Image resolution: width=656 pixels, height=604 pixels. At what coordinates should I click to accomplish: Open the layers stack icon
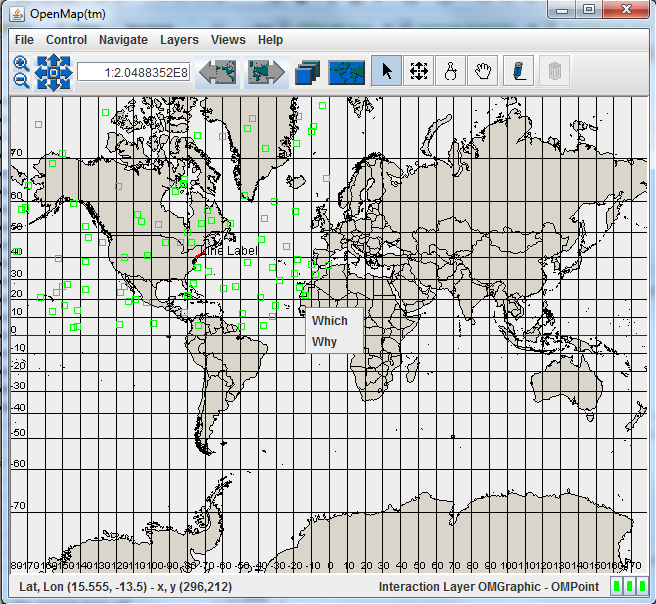308,72
